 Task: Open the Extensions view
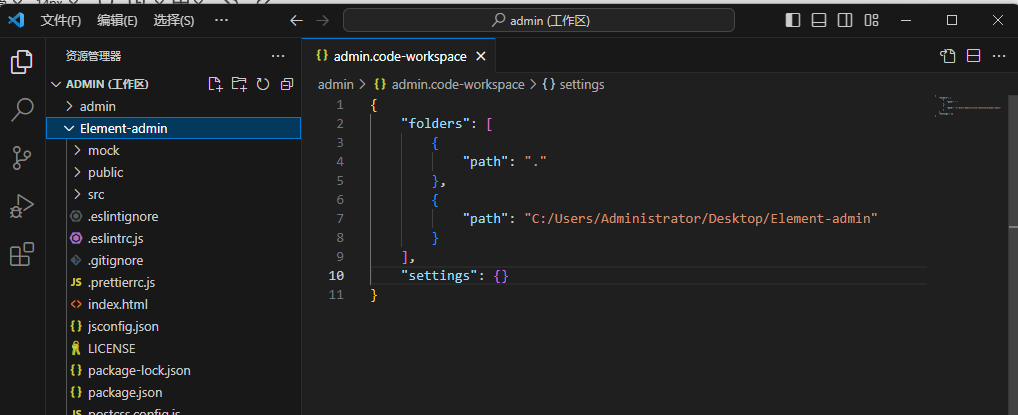click(22, 255)
